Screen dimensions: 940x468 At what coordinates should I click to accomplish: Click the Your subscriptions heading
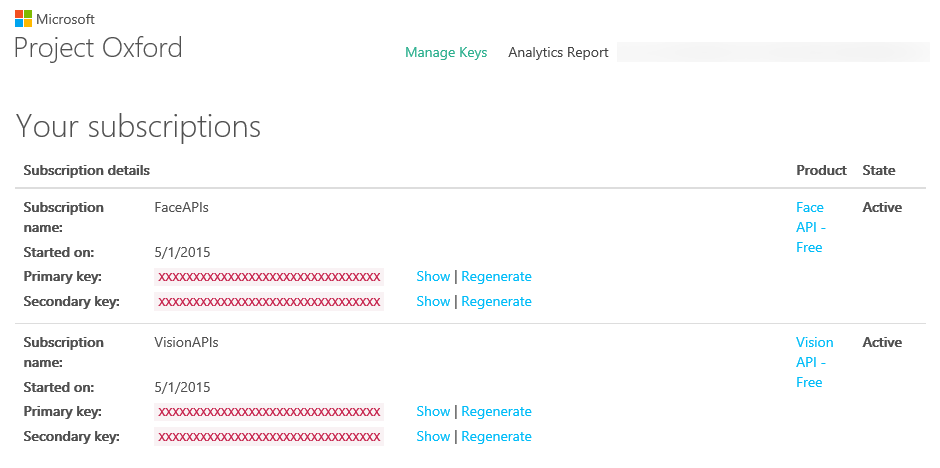[138, 126]
